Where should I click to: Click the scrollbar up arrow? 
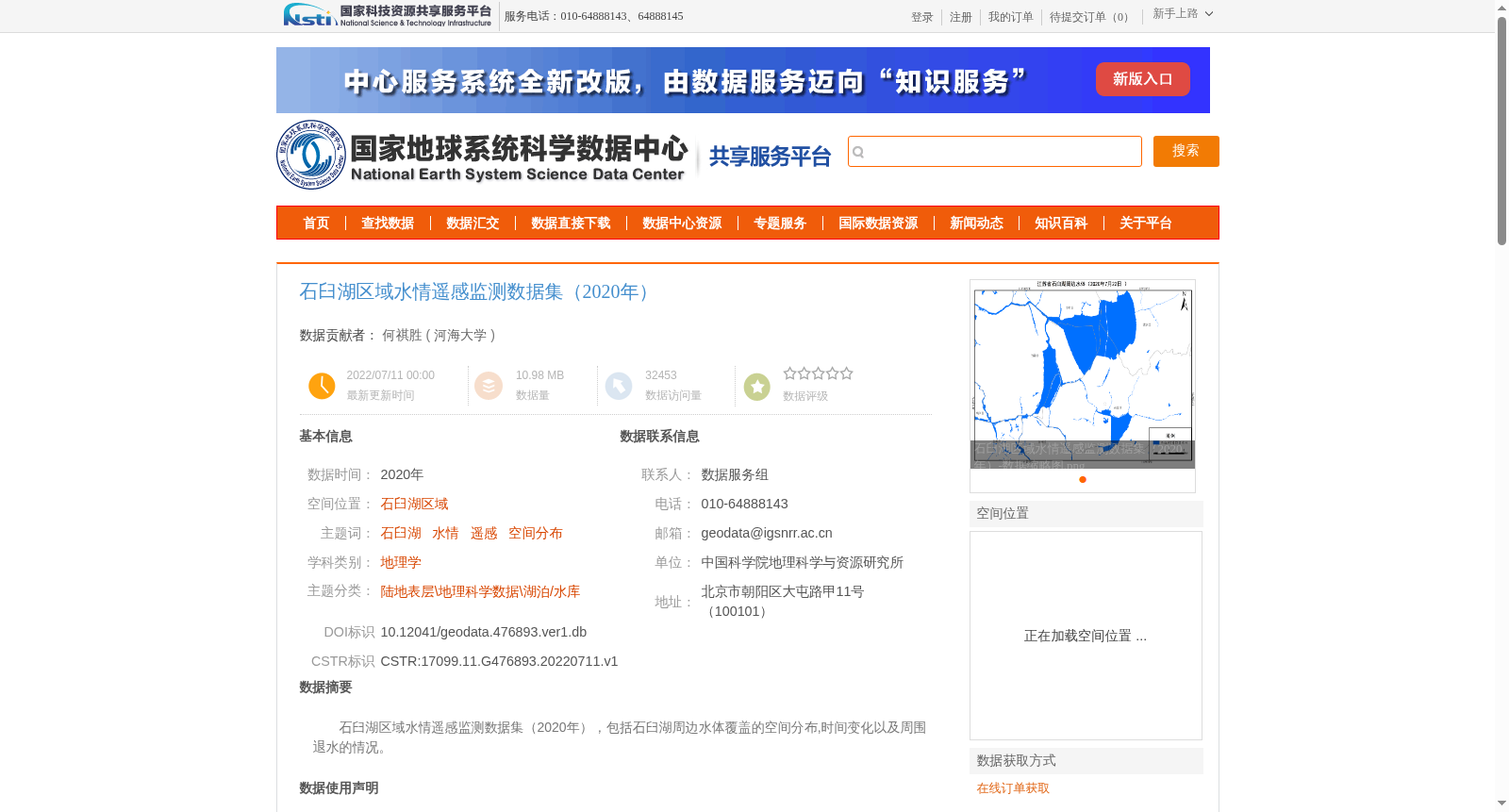click(x=1501, y=8)
